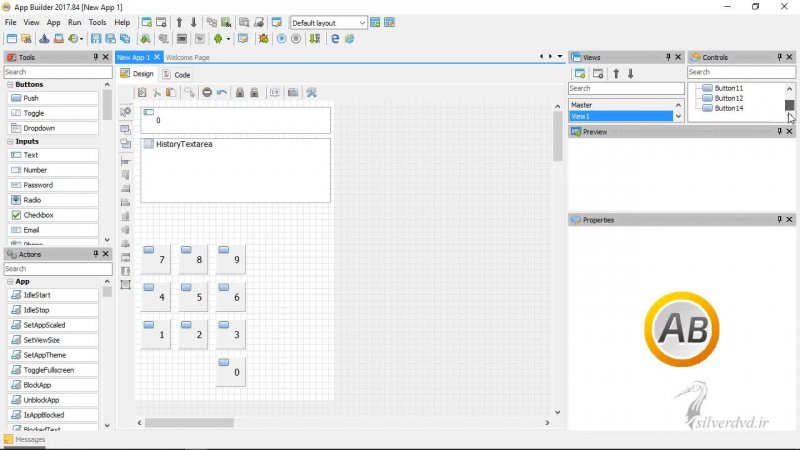The image size is (800, 450).
Task: Select the Toggle button control in Tools
Action: [34, 113]
